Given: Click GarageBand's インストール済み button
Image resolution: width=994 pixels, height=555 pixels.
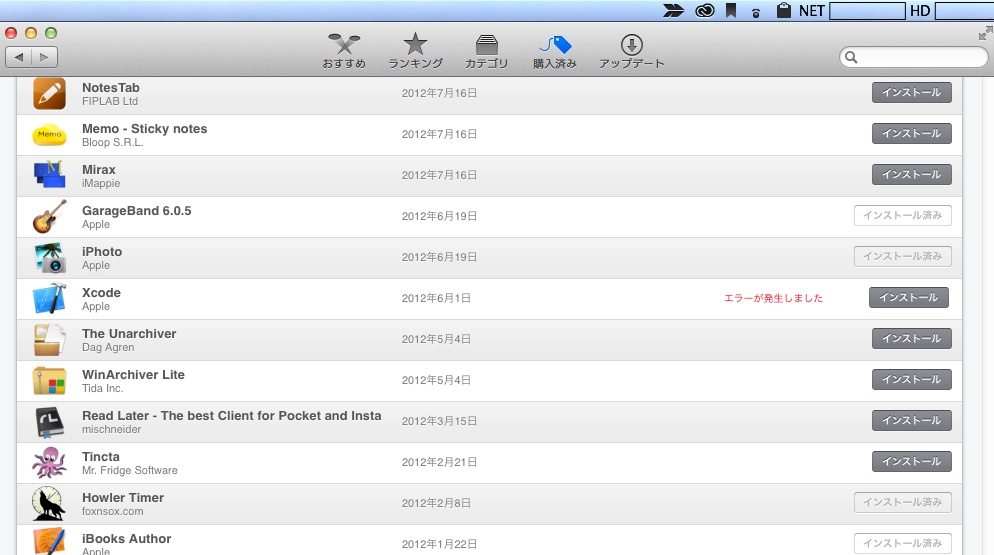Looking at the screenshot, I should pyautogui.click(x=903, y=216).
